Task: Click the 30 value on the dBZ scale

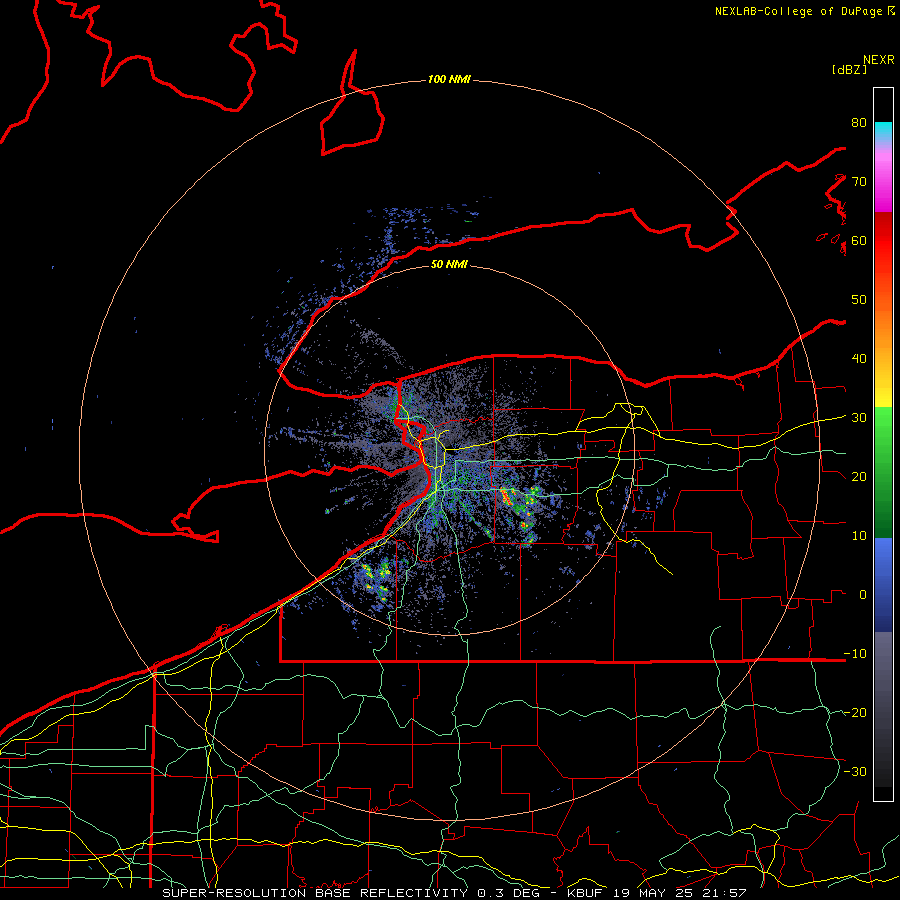Action: click(859, 418)
